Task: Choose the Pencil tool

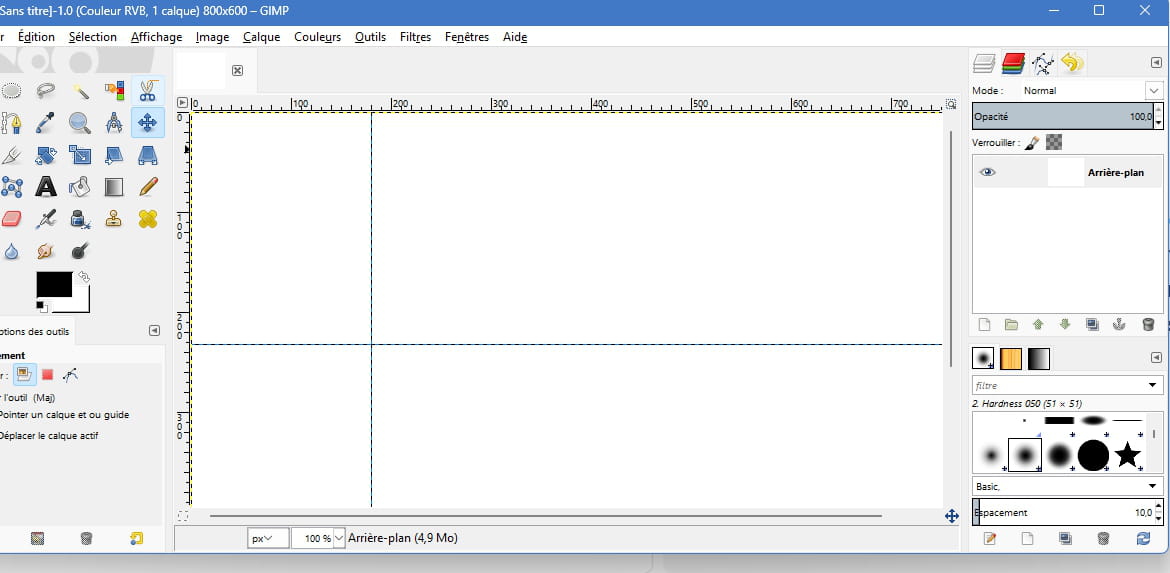Action: tap(148, 187)
